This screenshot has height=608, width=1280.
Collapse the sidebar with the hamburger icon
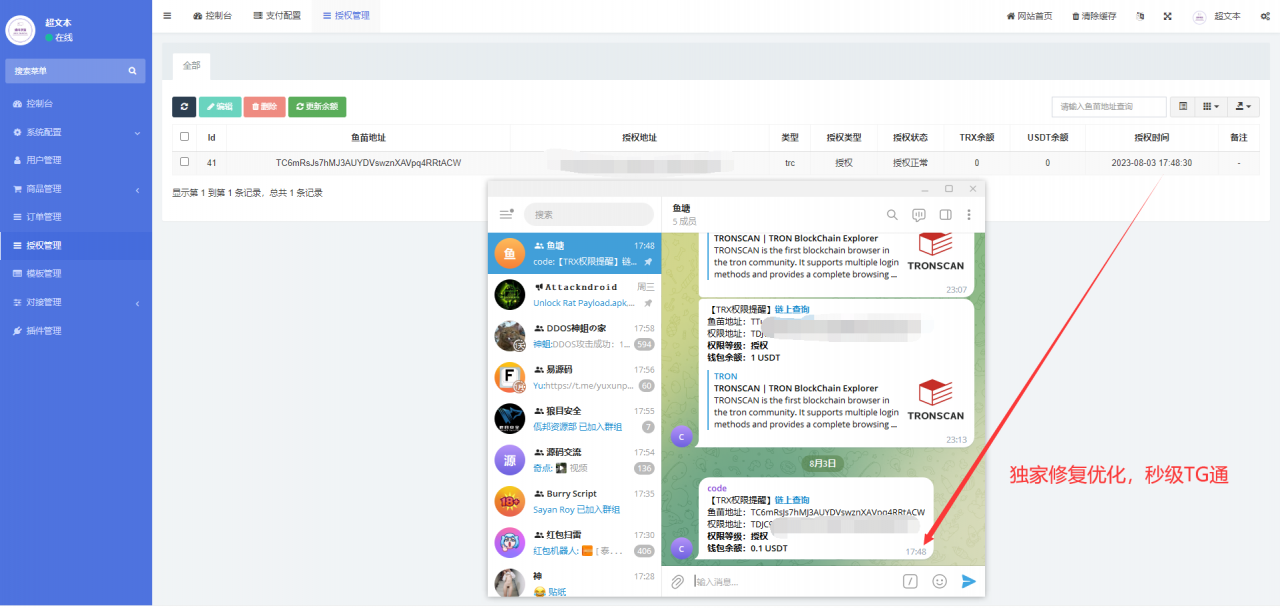point(167,16)
